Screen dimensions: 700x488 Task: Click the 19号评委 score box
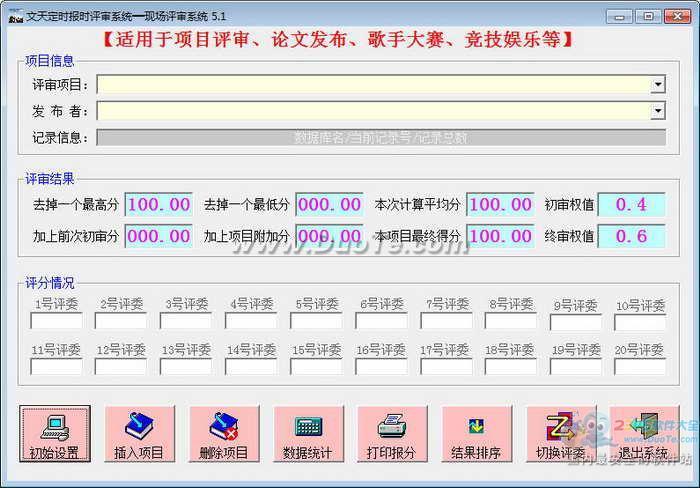[576, 367]
